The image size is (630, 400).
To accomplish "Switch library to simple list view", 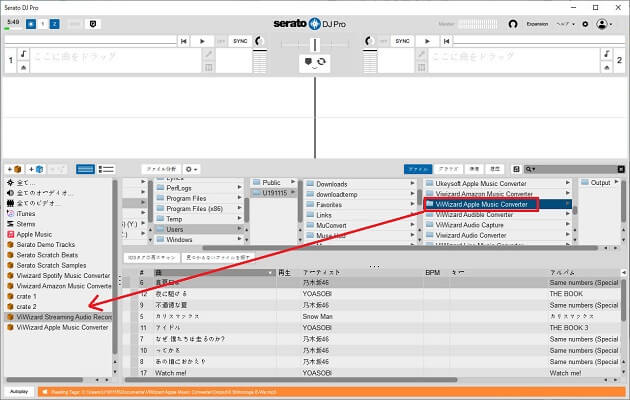I will [x=85, y=169].
